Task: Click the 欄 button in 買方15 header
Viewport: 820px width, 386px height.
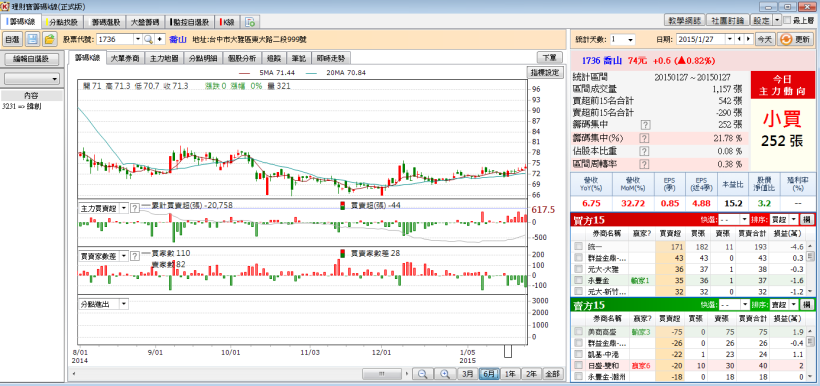Action: [806, 220]
